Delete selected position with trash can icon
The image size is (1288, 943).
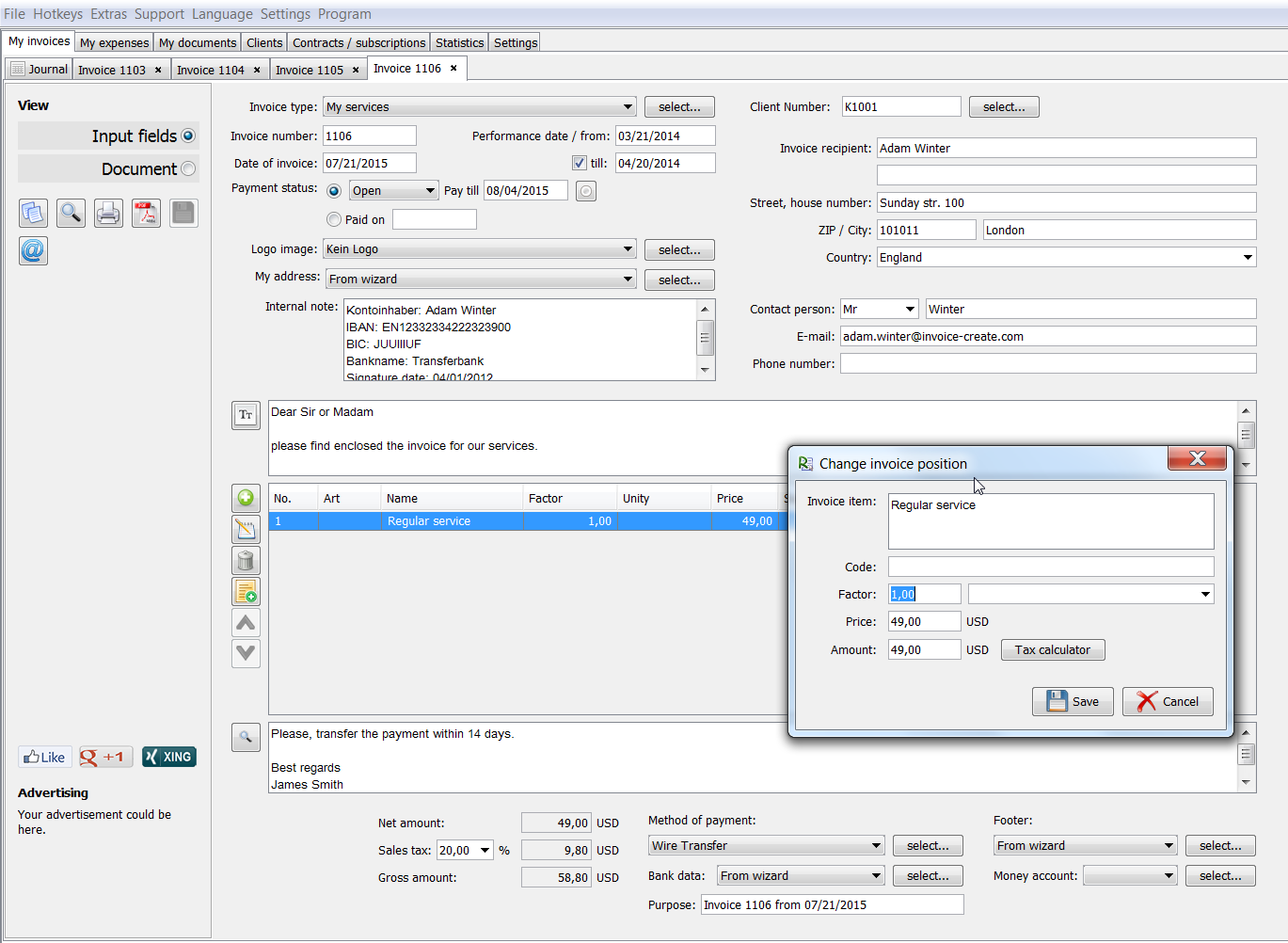point(246,561)
